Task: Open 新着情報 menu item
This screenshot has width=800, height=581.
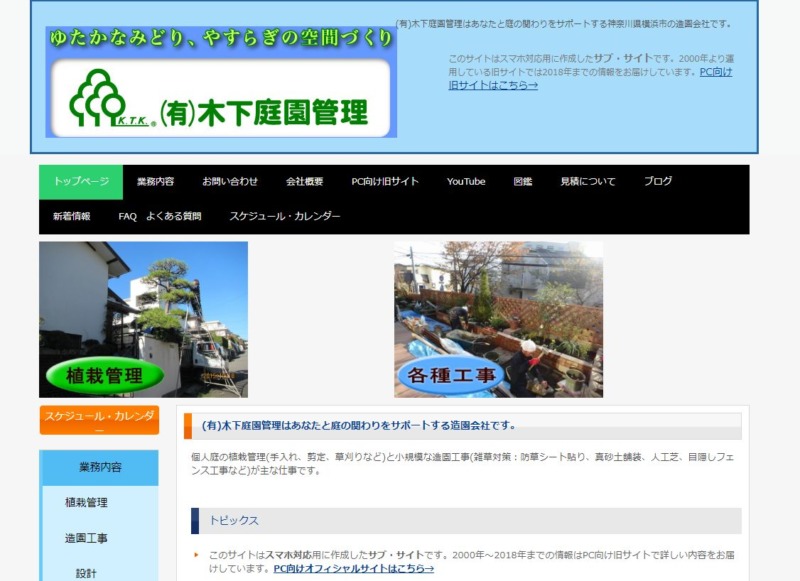Action: [71, 216]
